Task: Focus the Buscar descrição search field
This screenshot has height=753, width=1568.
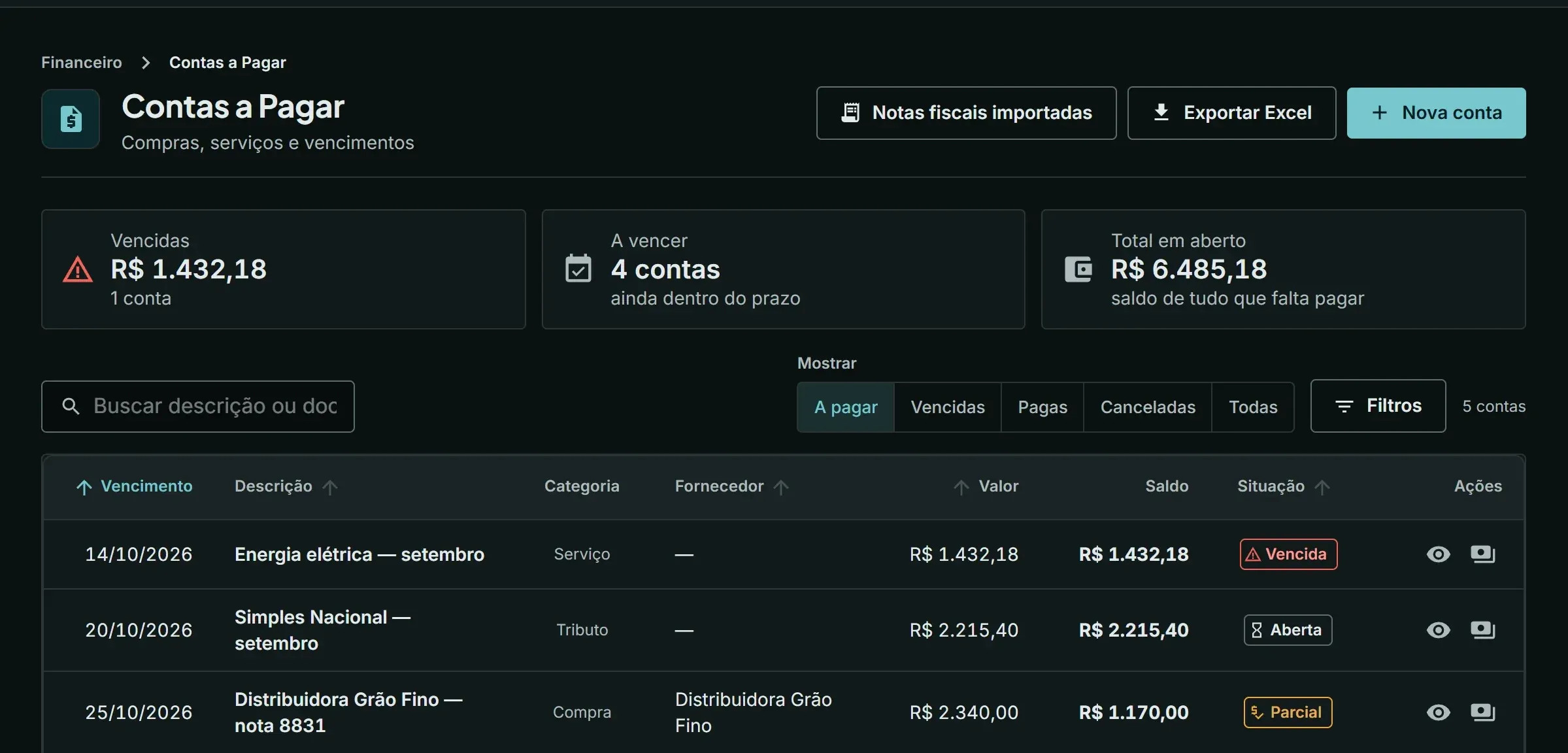Action: [x=198, y=407]
